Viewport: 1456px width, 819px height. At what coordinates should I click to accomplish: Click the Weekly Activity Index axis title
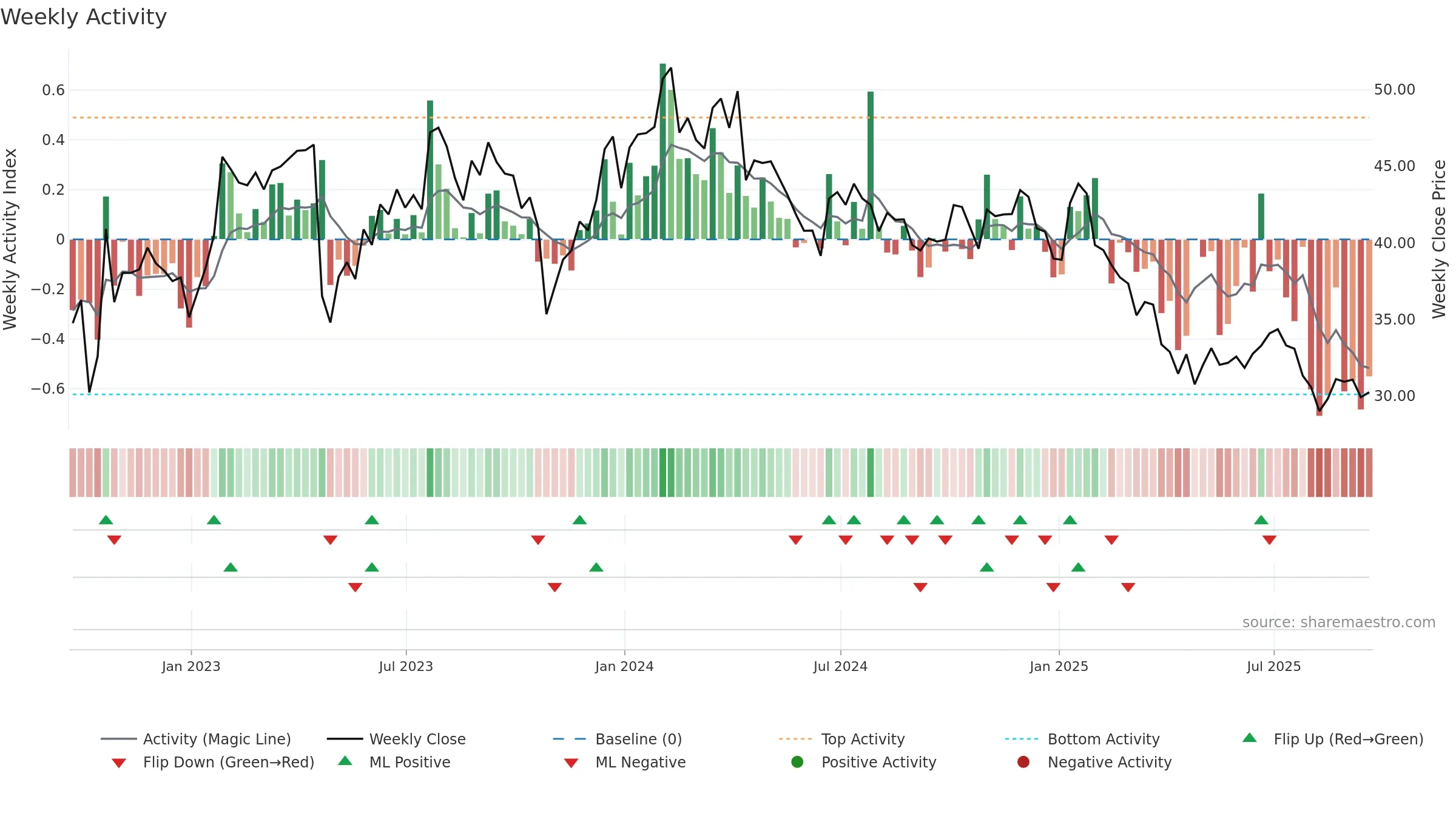pos(10,239)
